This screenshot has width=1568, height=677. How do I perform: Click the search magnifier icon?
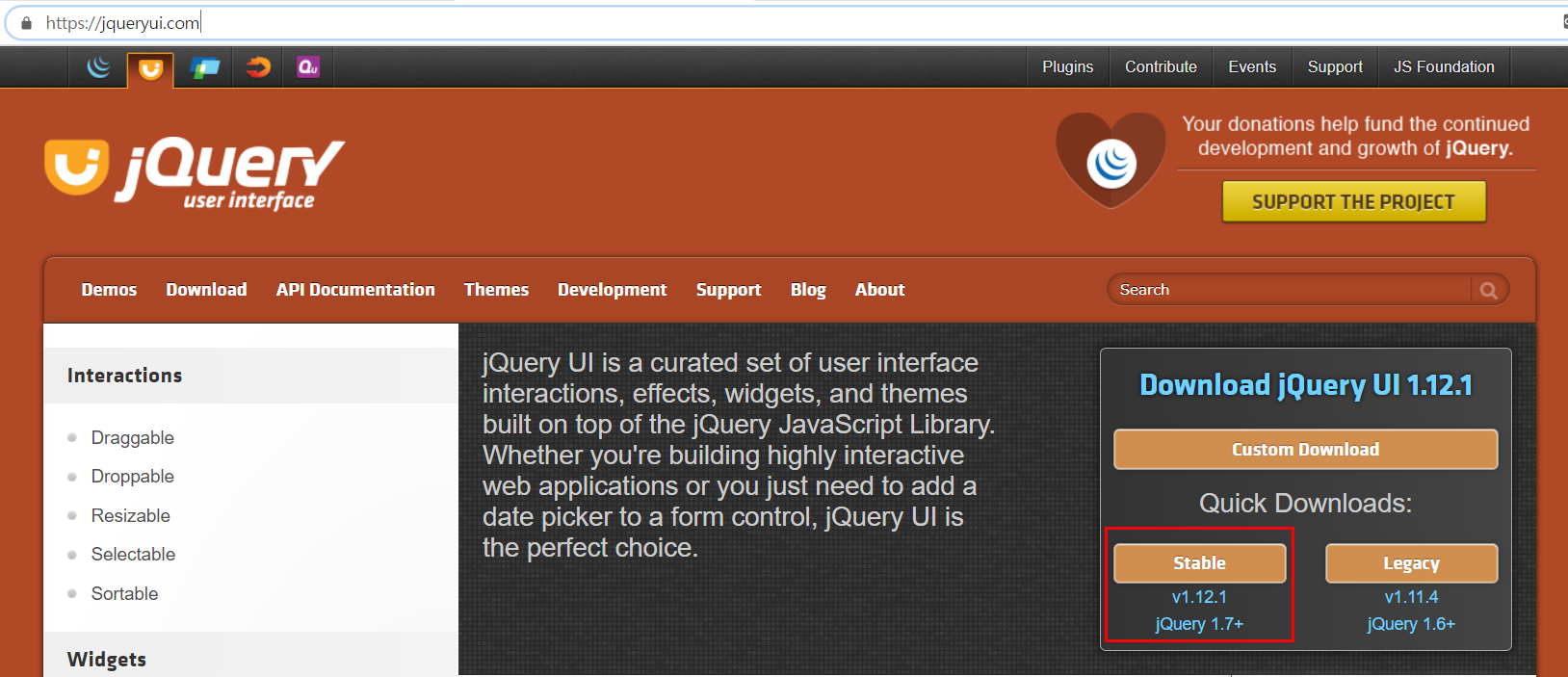[1488, 290]
